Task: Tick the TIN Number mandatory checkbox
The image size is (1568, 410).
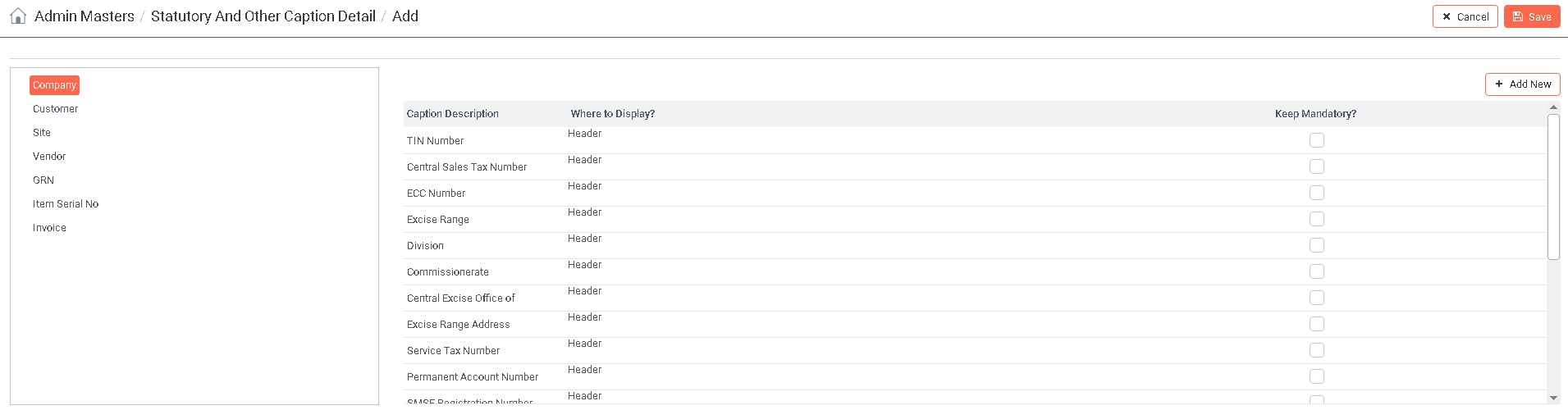Action: coord(1316,140)
